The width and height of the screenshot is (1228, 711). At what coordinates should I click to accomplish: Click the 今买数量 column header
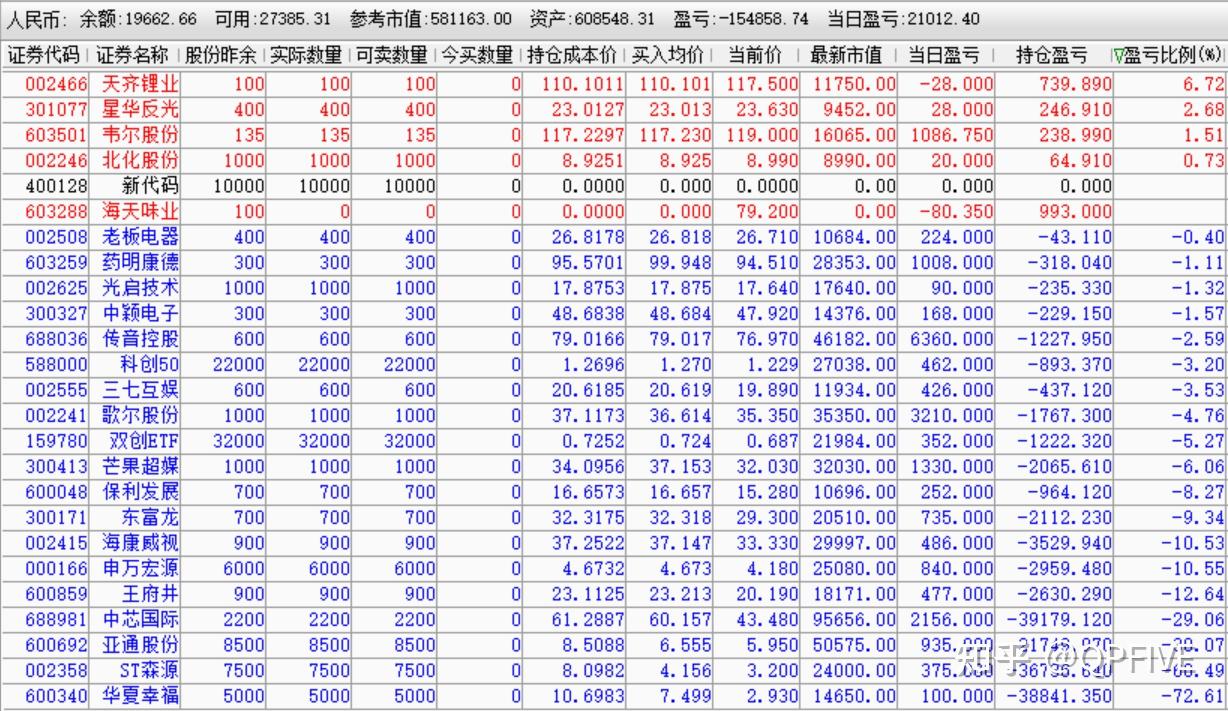pos(478,55)
